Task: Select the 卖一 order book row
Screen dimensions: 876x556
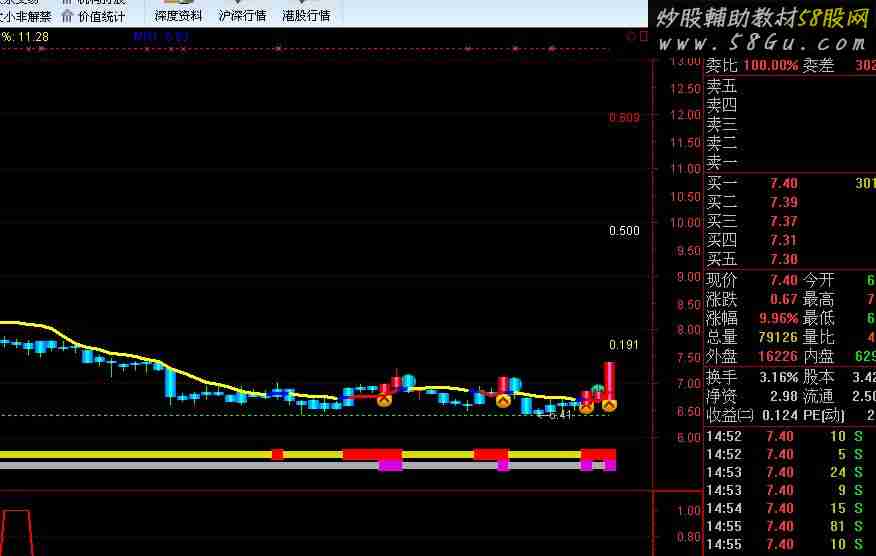Action: point(789,163)
